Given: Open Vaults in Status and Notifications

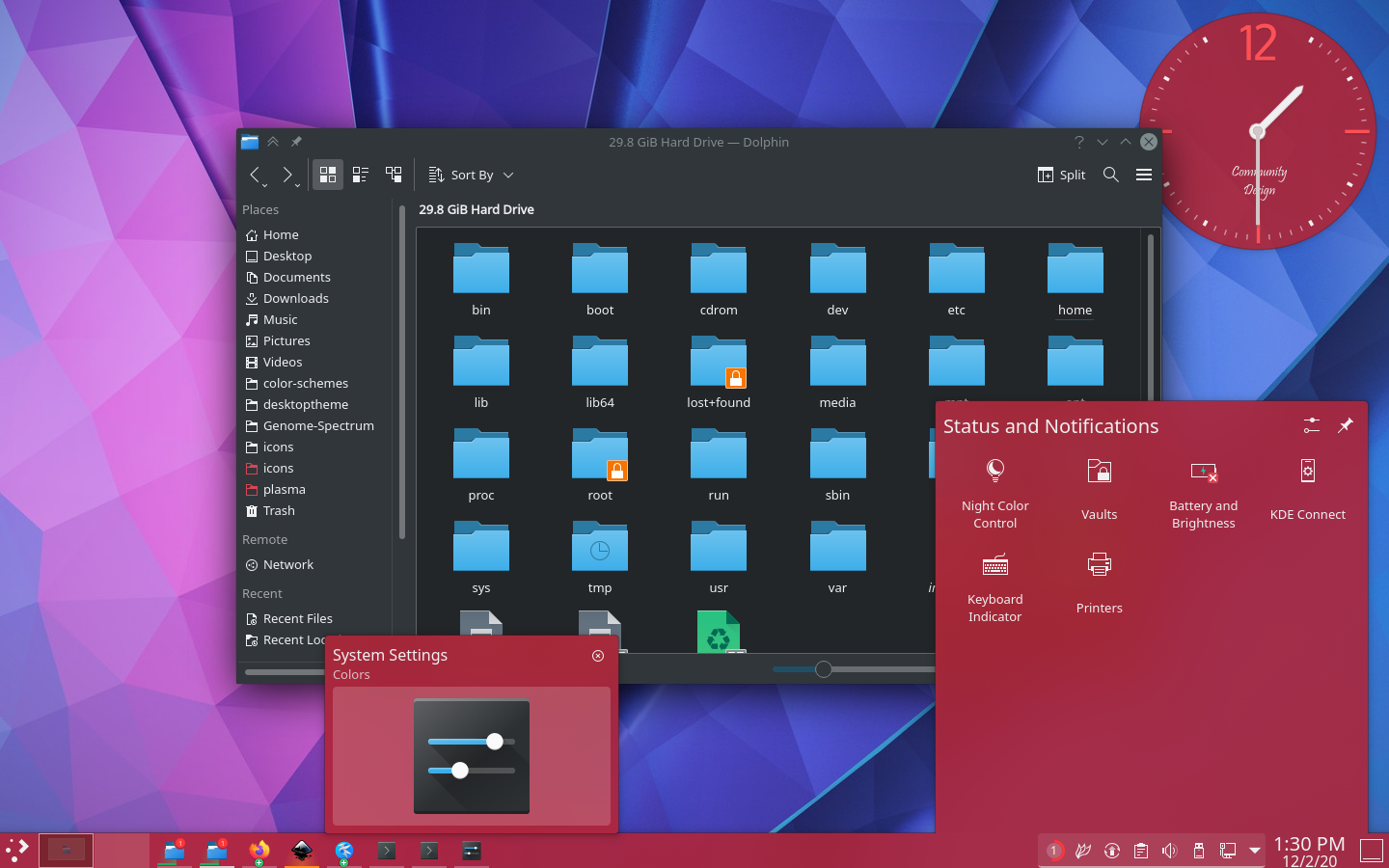Looking at the screenshot, I should click(1100, 493).
